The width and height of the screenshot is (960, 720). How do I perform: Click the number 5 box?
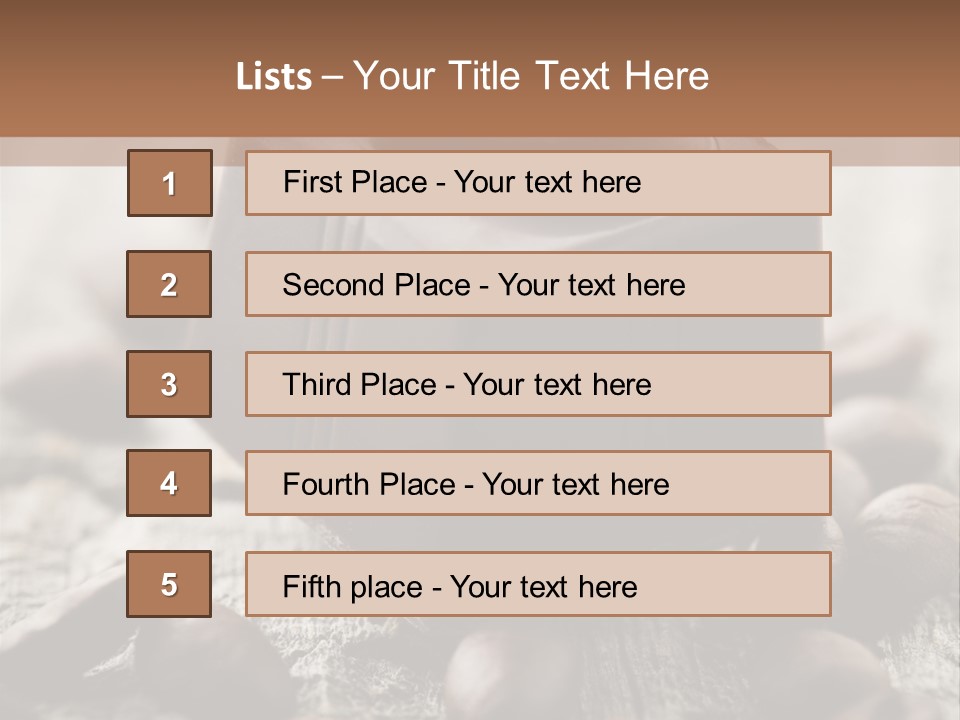[170, 584]
